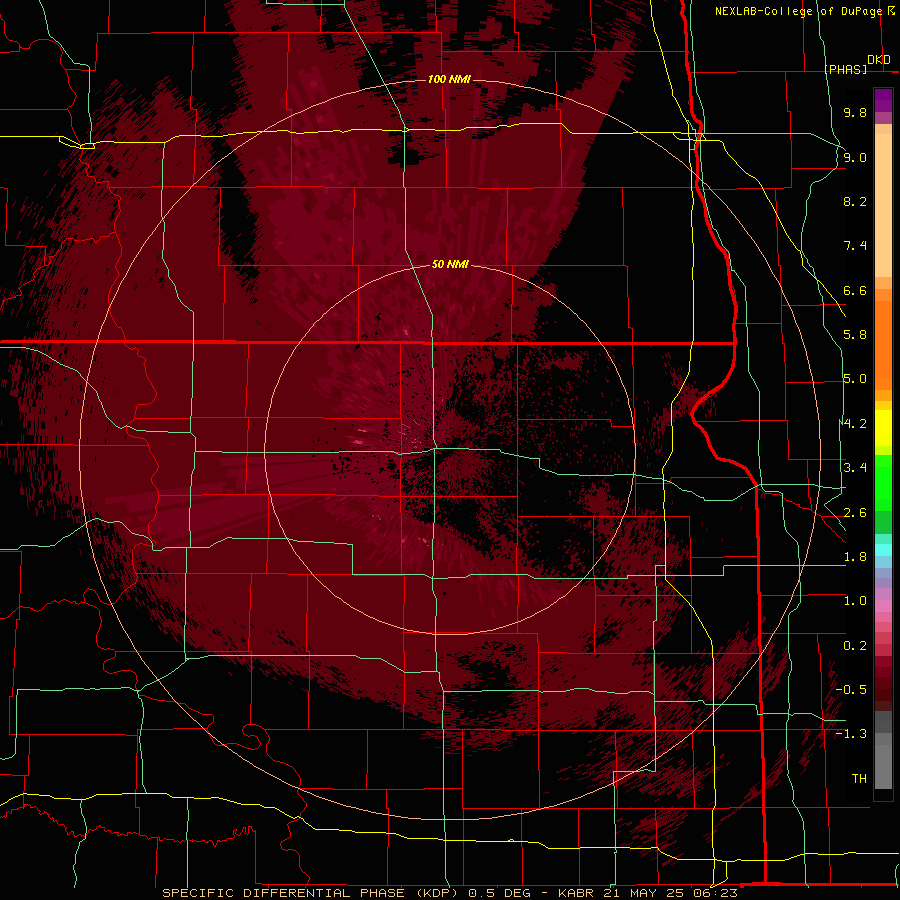Click the light peach segment of color bar
The height and width of the screenshot is (900, 900).
883,205
